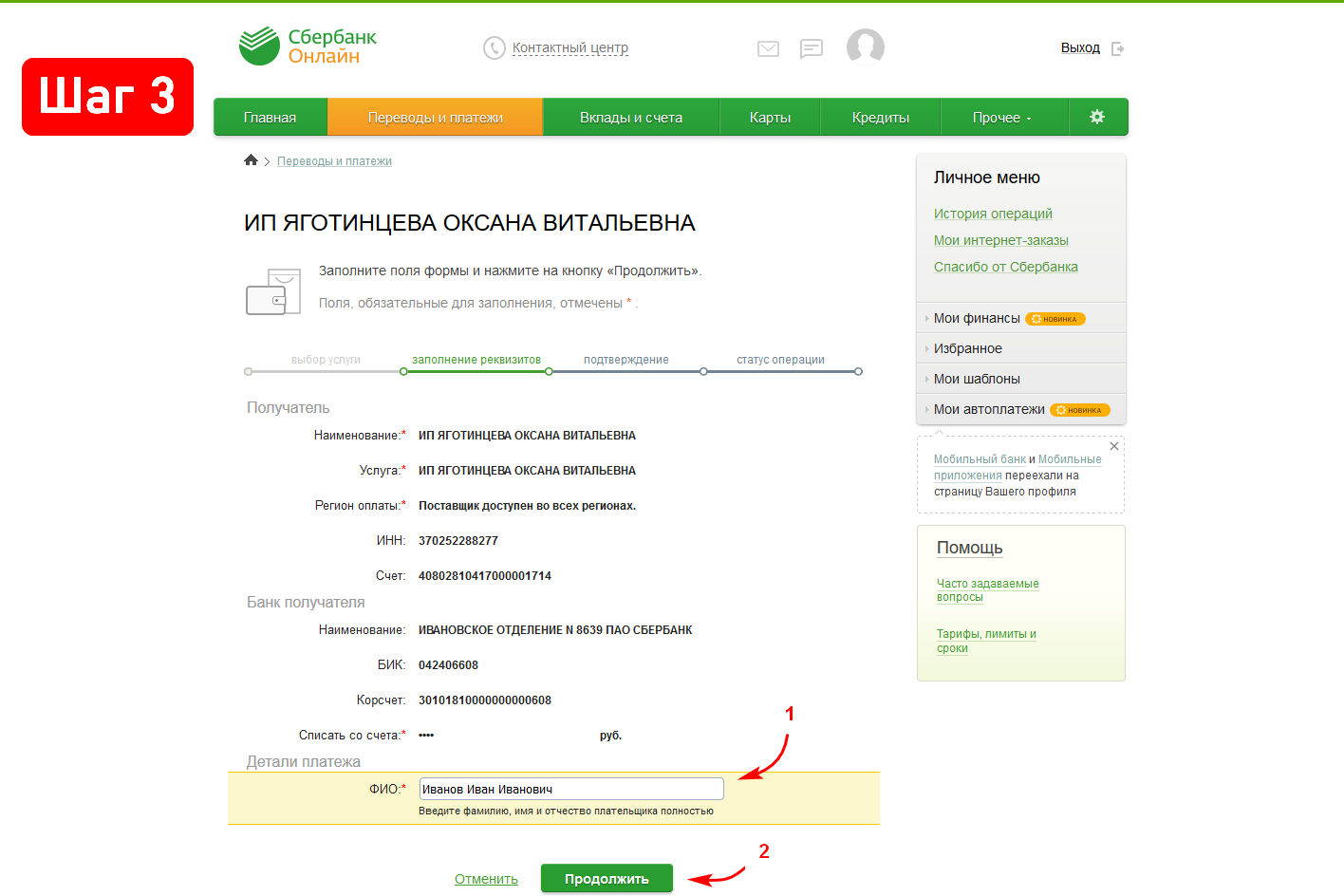Open the user profile avatar

[x=865, y=47]
